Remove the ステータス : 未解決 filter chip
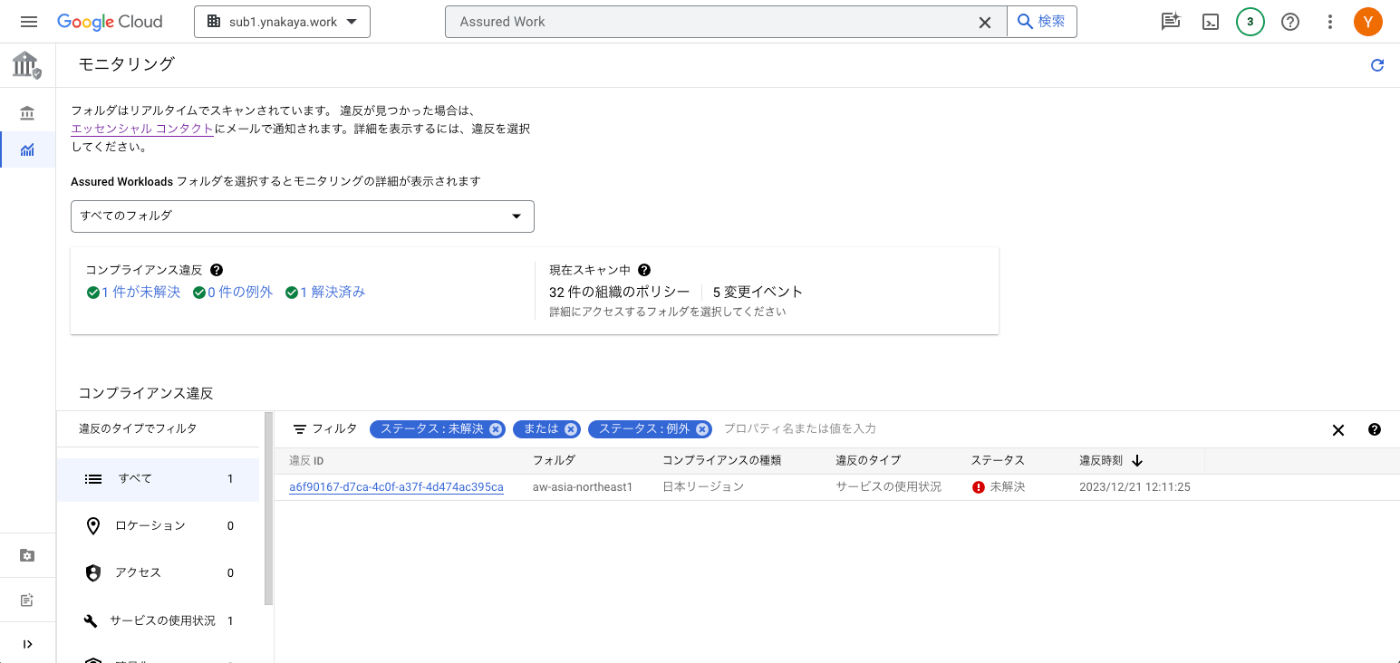 495,429
